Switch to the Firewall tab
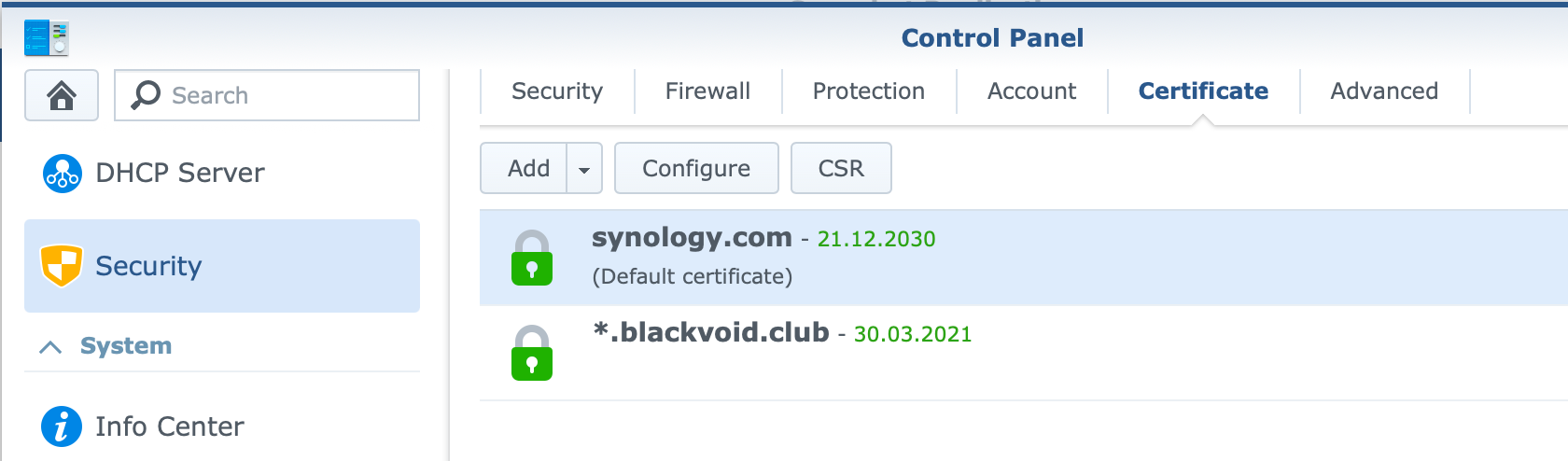1568x461 pixels. (707, 91)
